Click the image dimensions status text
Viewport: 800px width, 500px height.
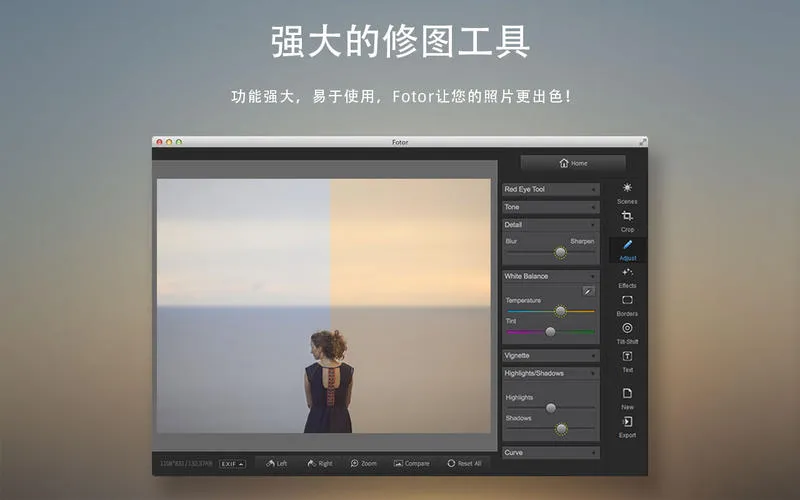pyautogui.click(x=186, y=464)
